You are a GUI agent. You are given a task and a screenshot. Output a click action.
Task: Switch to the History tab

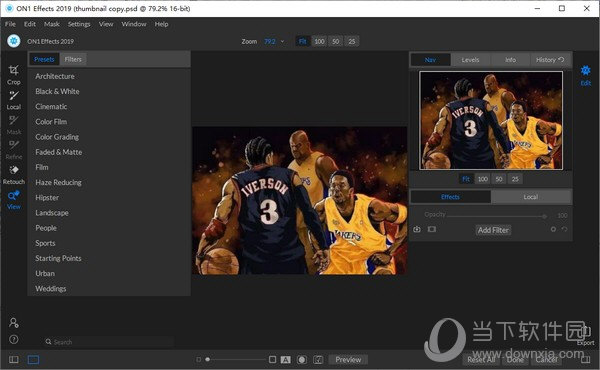[550, 60]
